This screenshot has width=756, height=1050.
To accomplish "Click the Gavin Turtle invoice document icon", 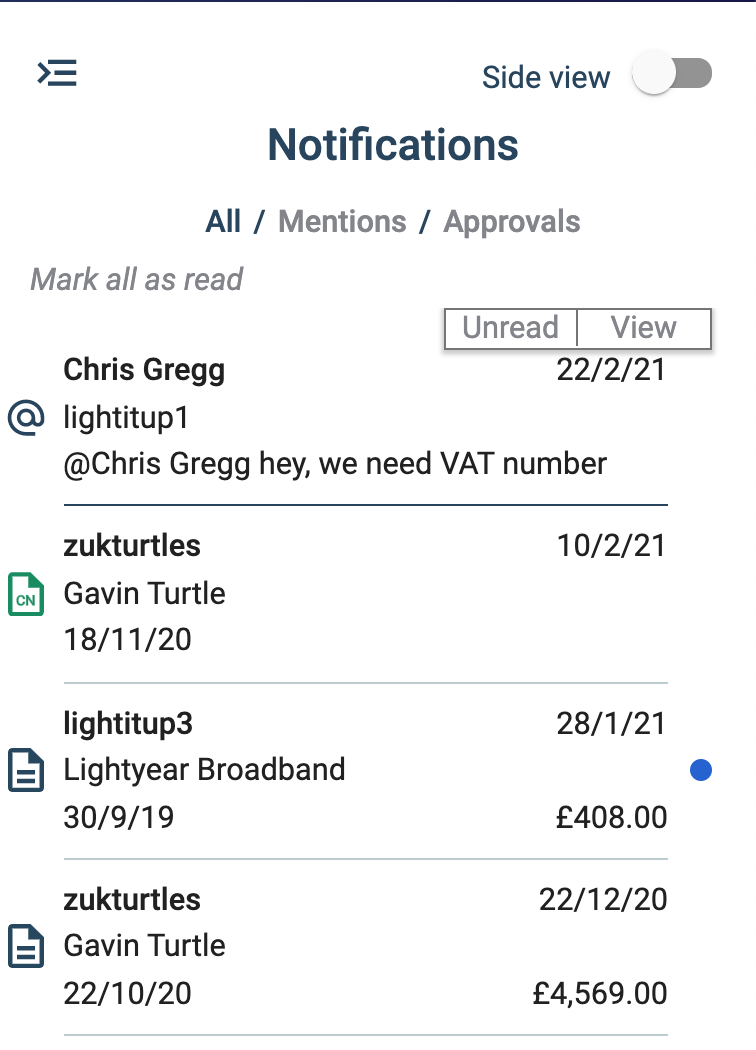I will coord(26,946).
